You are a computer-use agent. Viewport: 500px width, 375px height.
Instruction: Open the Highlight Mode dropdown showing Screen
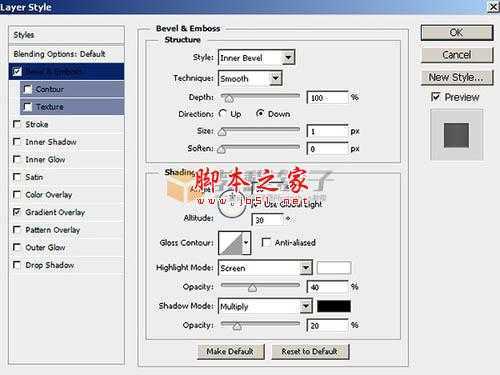[x=265, y=268]
